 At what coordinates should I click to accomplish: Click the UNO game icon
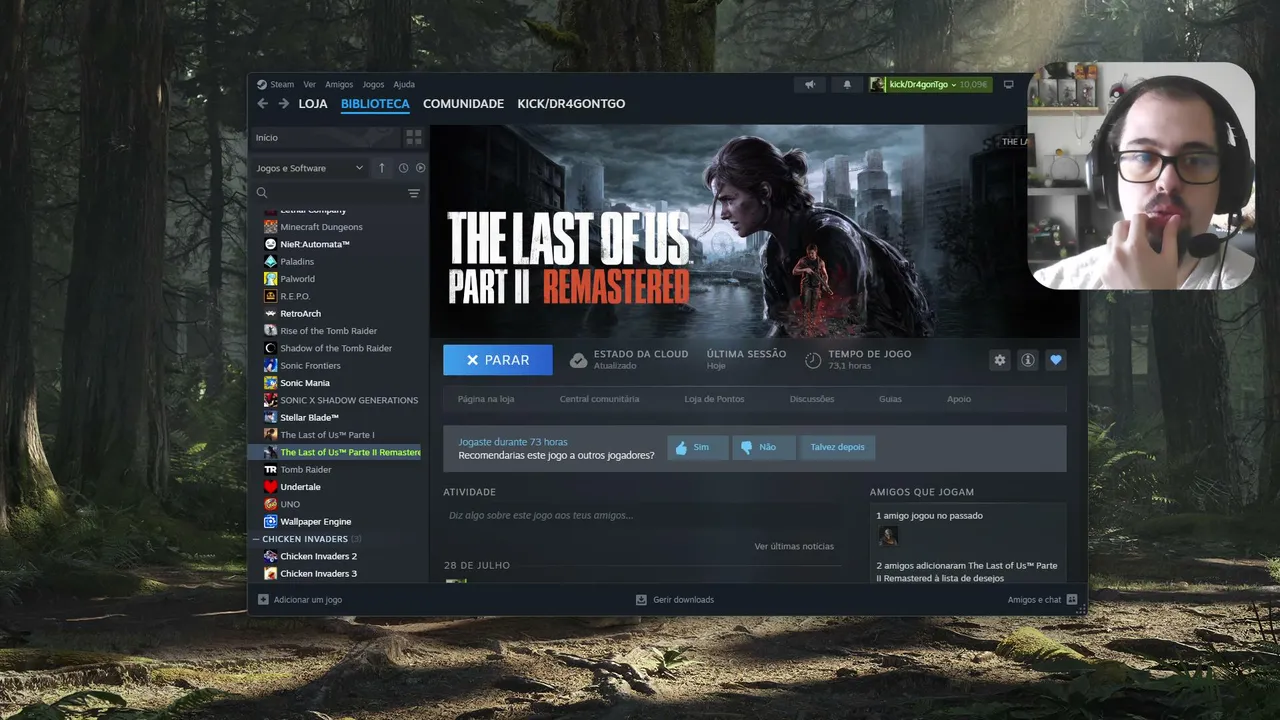(270, 504)
